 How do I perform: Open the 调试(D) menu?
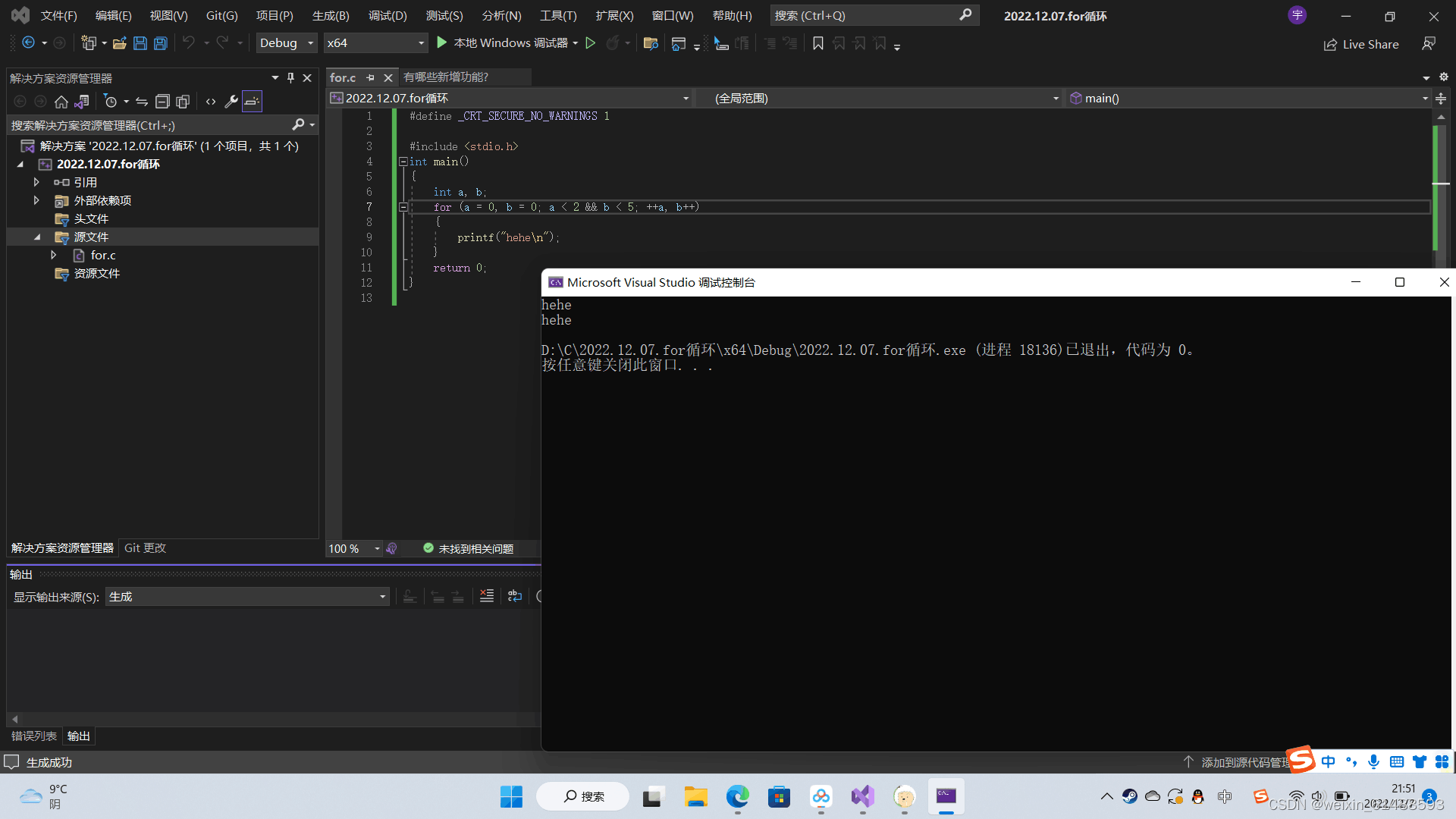coord(388,15)
